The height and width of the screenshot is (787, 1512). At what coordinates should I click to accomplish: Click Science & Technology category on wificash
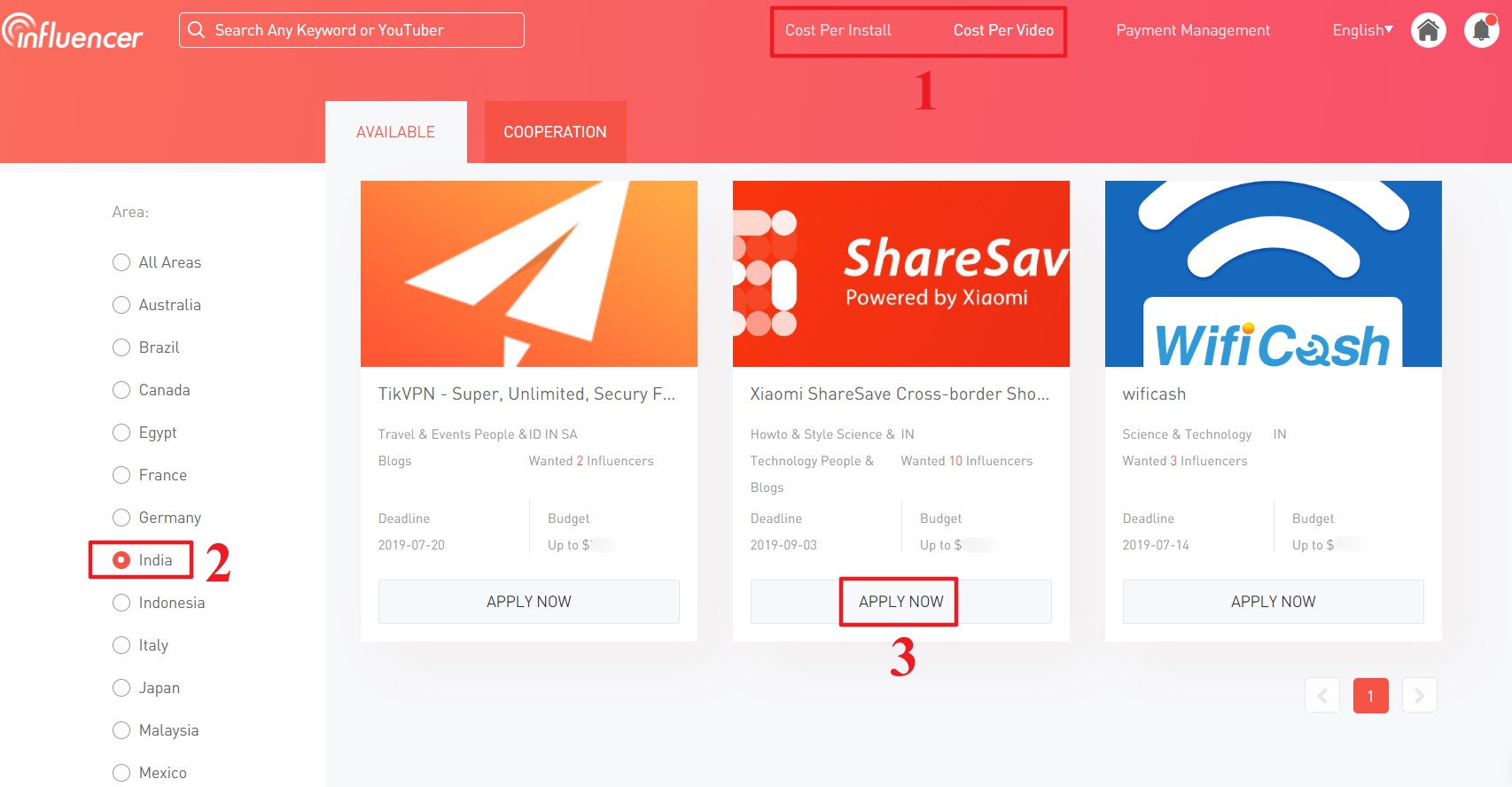point(1187,434)
